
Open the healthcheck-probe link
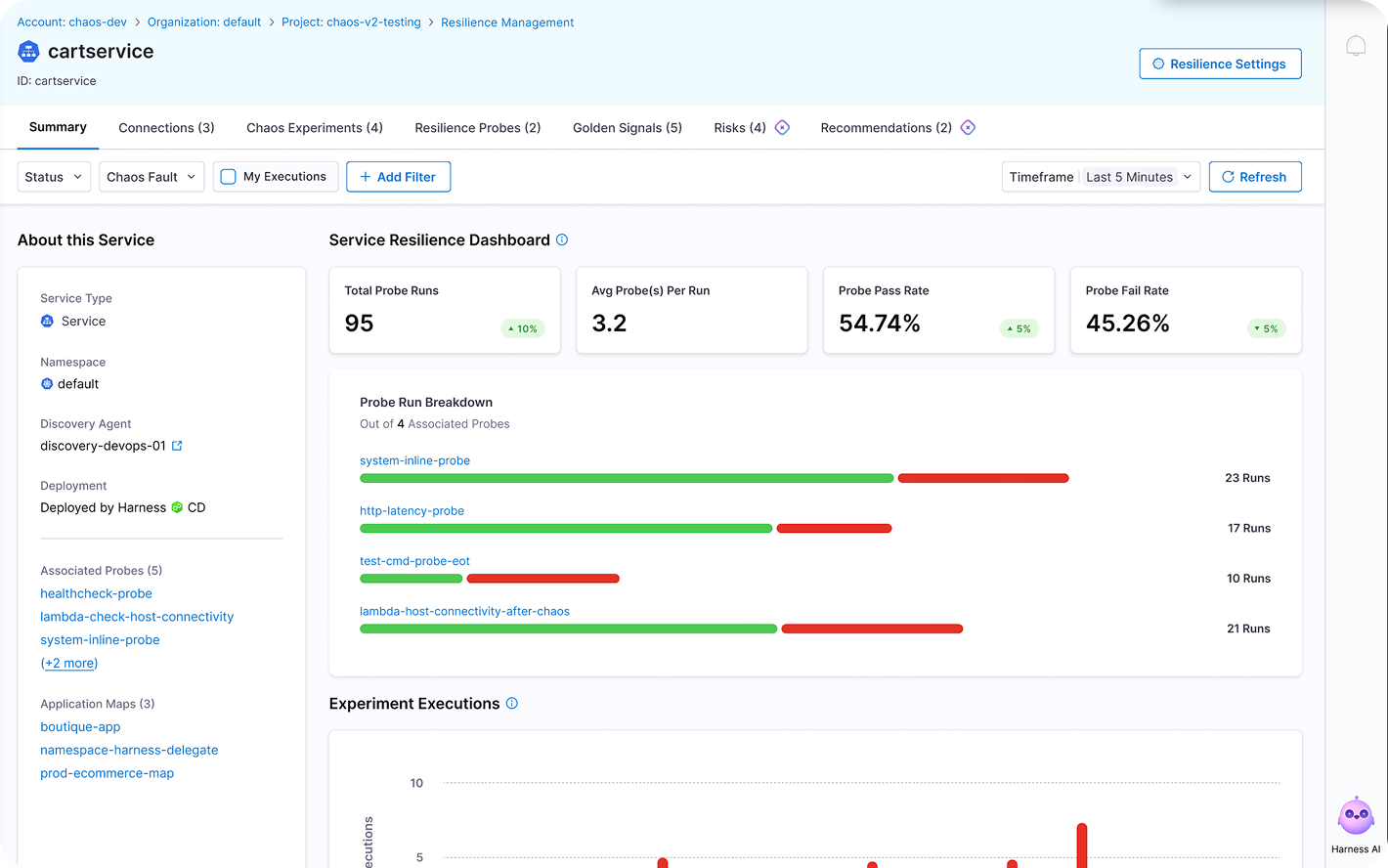pyautogui.click(x=96, y=593)
